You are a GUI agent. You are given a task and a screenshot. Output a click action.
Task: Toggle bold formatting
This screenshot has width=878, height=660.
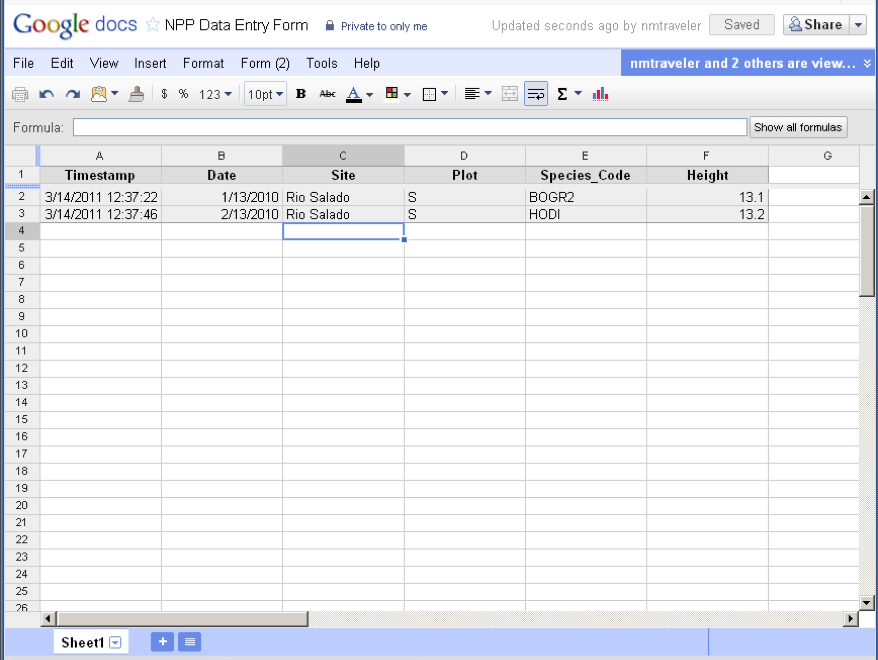coord(300,94)
